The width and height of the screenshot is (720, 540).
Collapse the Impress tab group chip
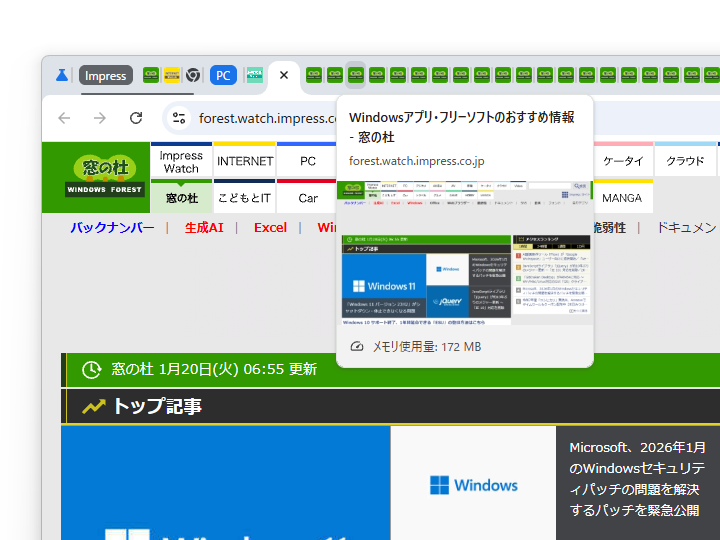[106, 75]
